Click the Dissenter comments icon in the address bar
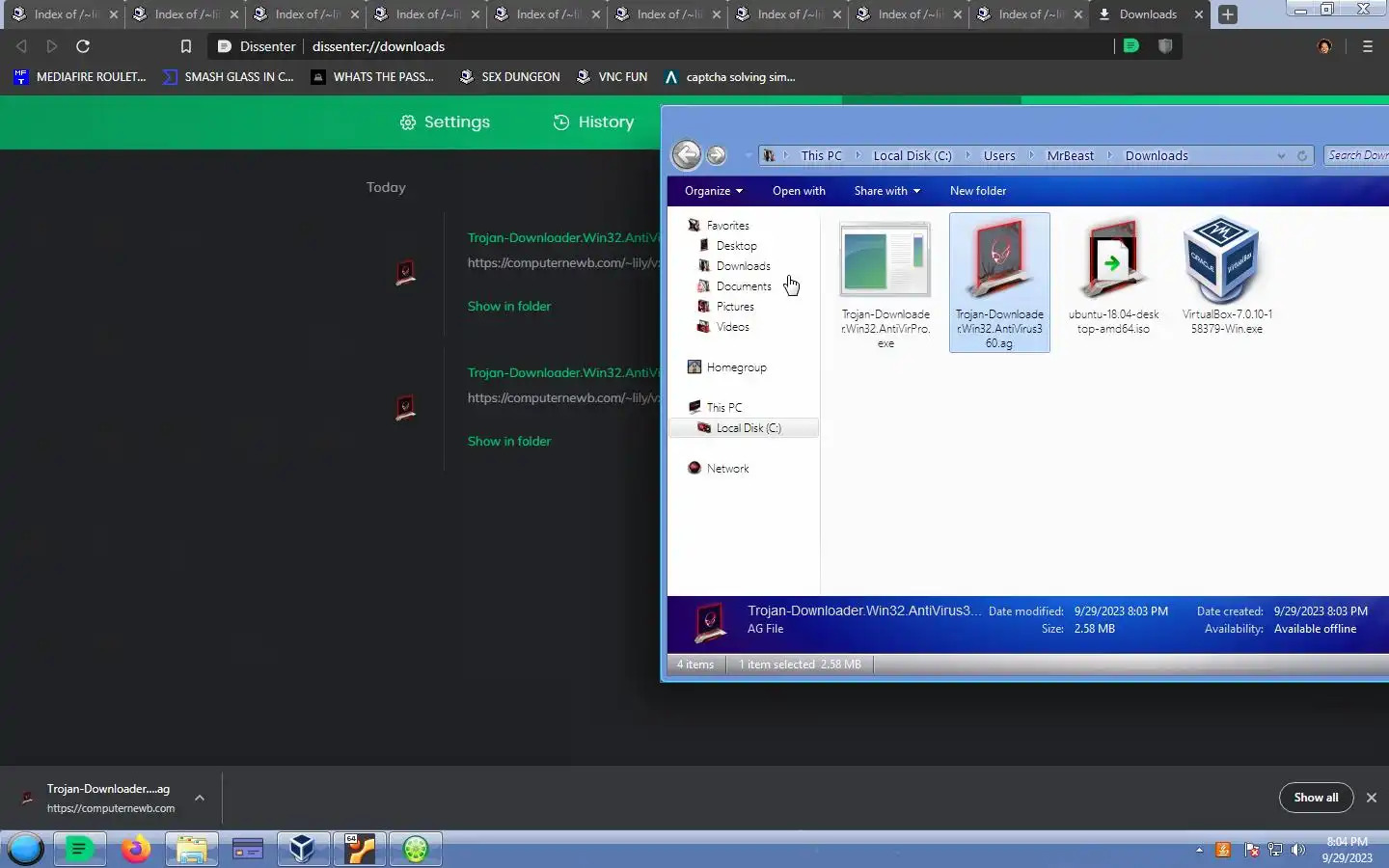 tap(1131, 45)
